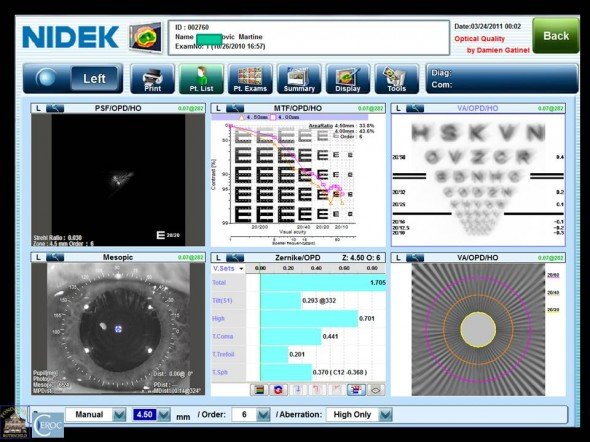Click the simulated blurred letter chart
The width and height of the screenshot is (590, 442).
click(478, 180)
